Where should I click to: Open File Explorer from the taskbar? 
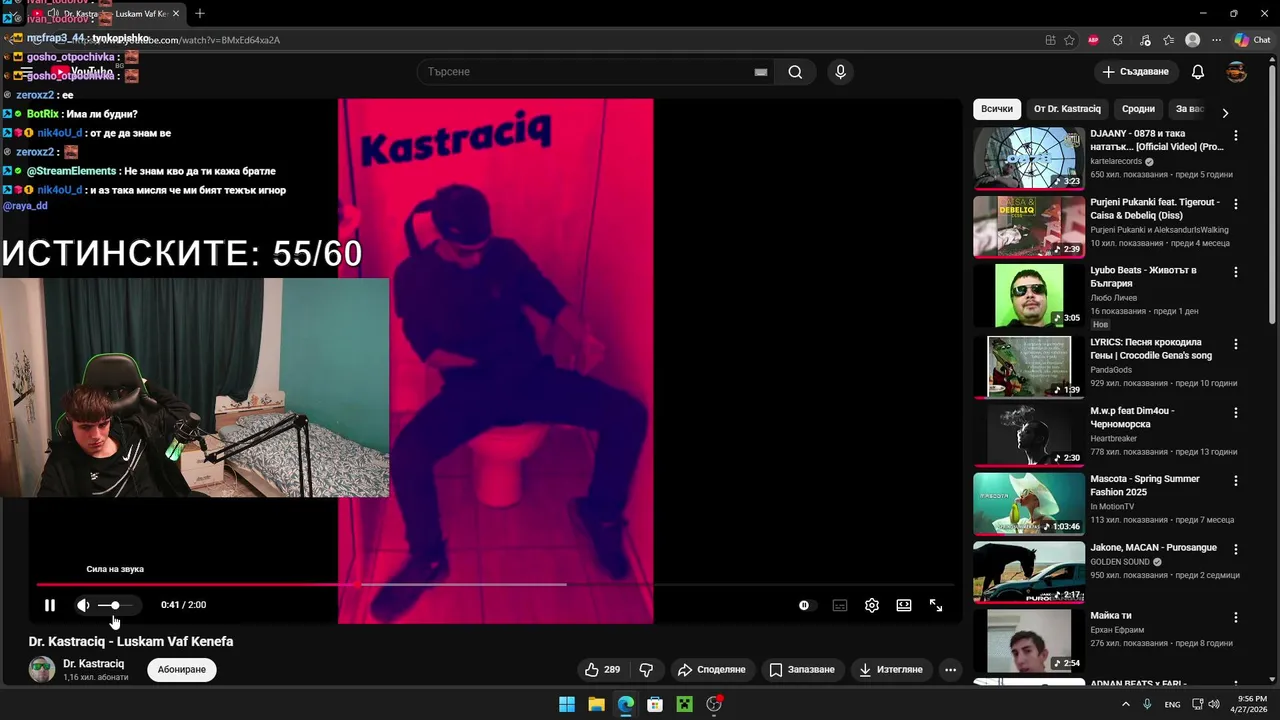(x=596, y=704)
